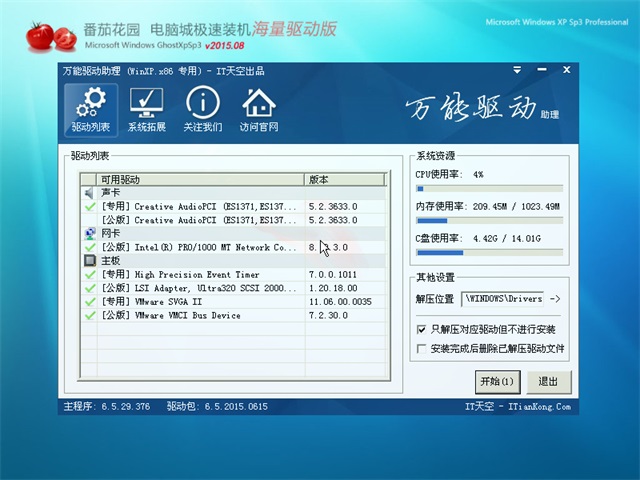Click the 可用驱动 column header
The height and width of the screenshot is (480, 640).
[x=200, y=180]
